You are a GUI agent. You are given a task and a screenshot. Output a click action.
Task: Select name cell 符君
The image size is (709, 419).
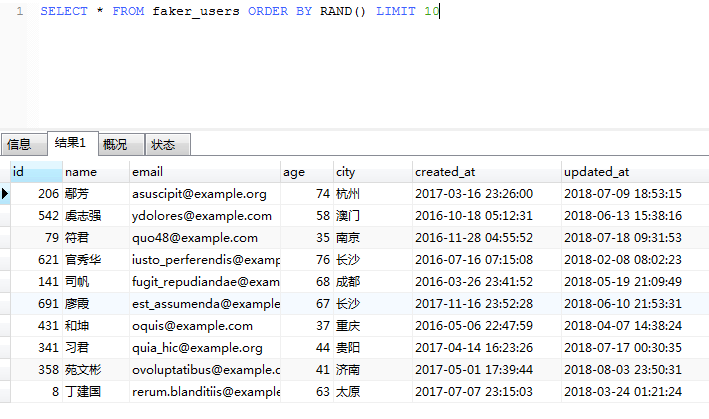(x=96, y=238)
